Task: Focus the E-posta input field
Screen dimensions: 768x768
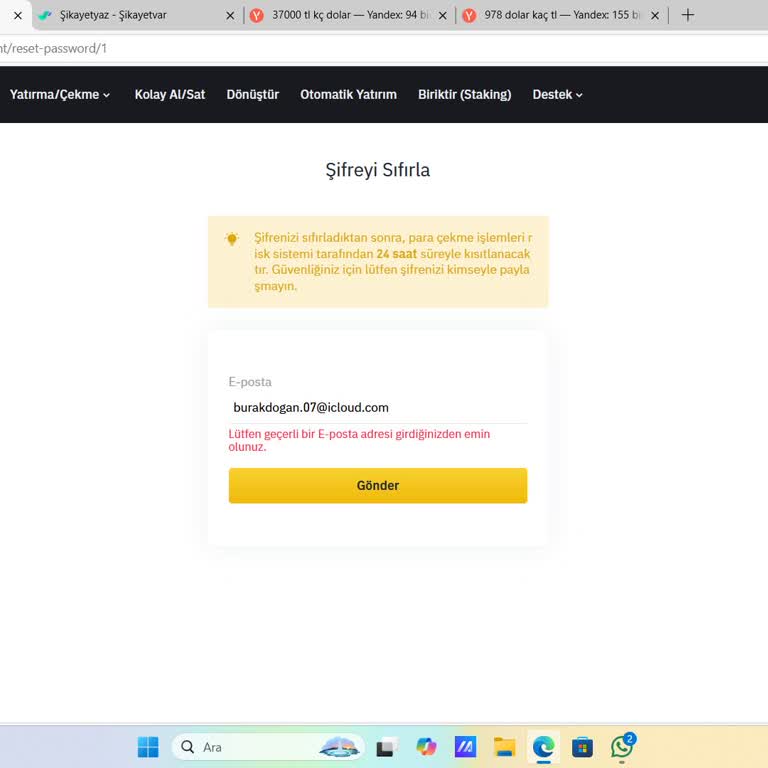Action: pyautogui.click(x=378, y=408)
